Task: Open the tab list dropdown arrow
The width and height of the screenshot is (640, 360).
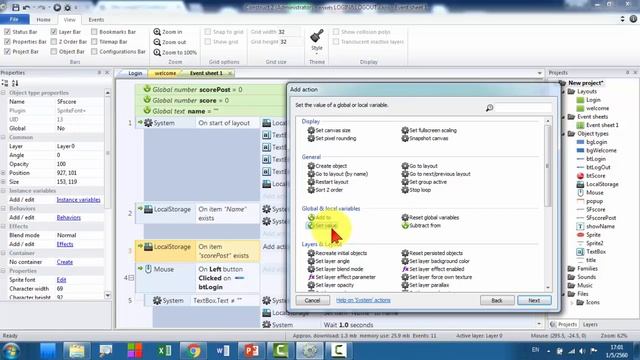Action: click(x=539, y=73)
